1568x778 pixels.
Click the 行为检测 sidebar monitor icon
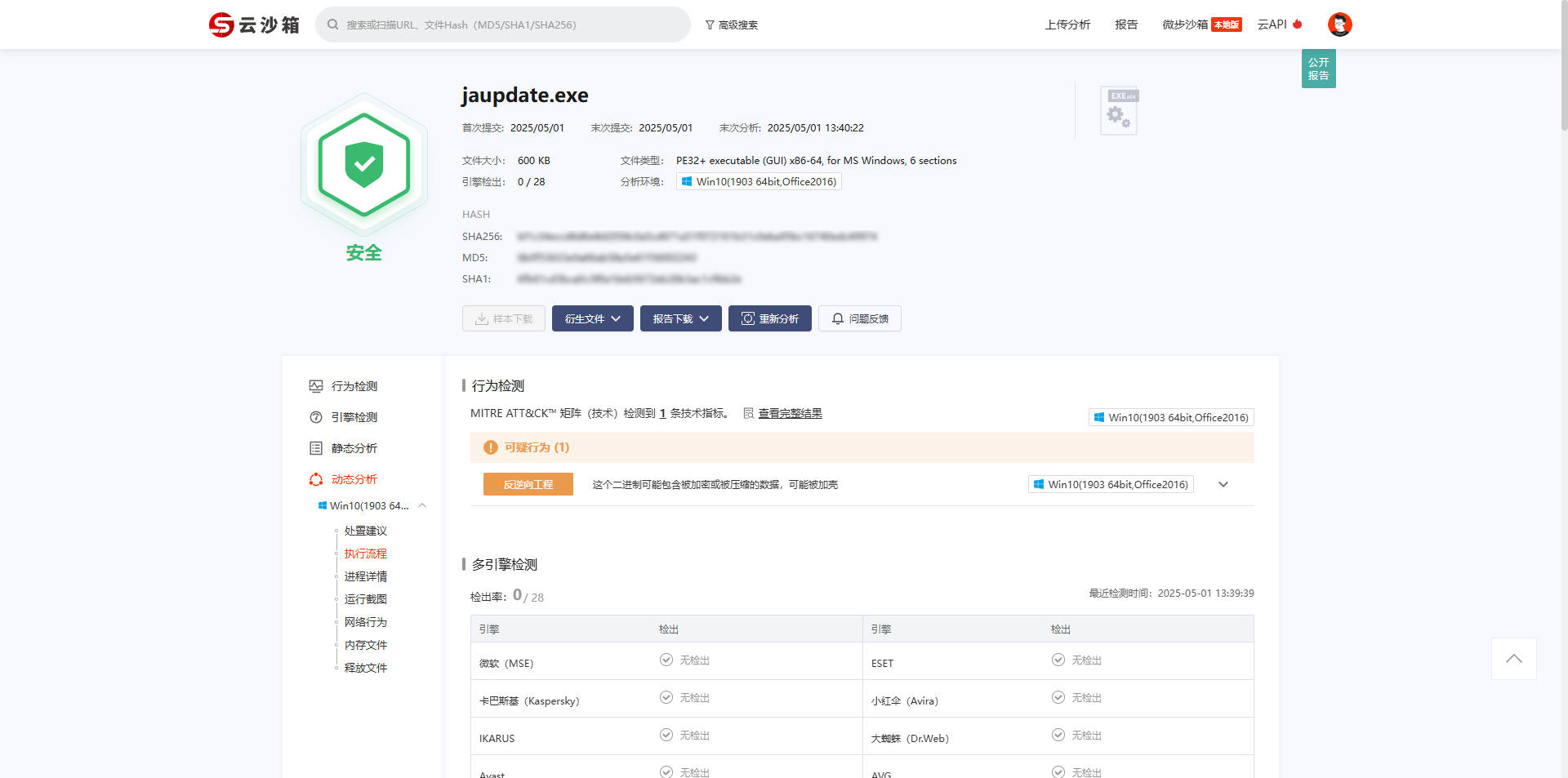(316, 386)
